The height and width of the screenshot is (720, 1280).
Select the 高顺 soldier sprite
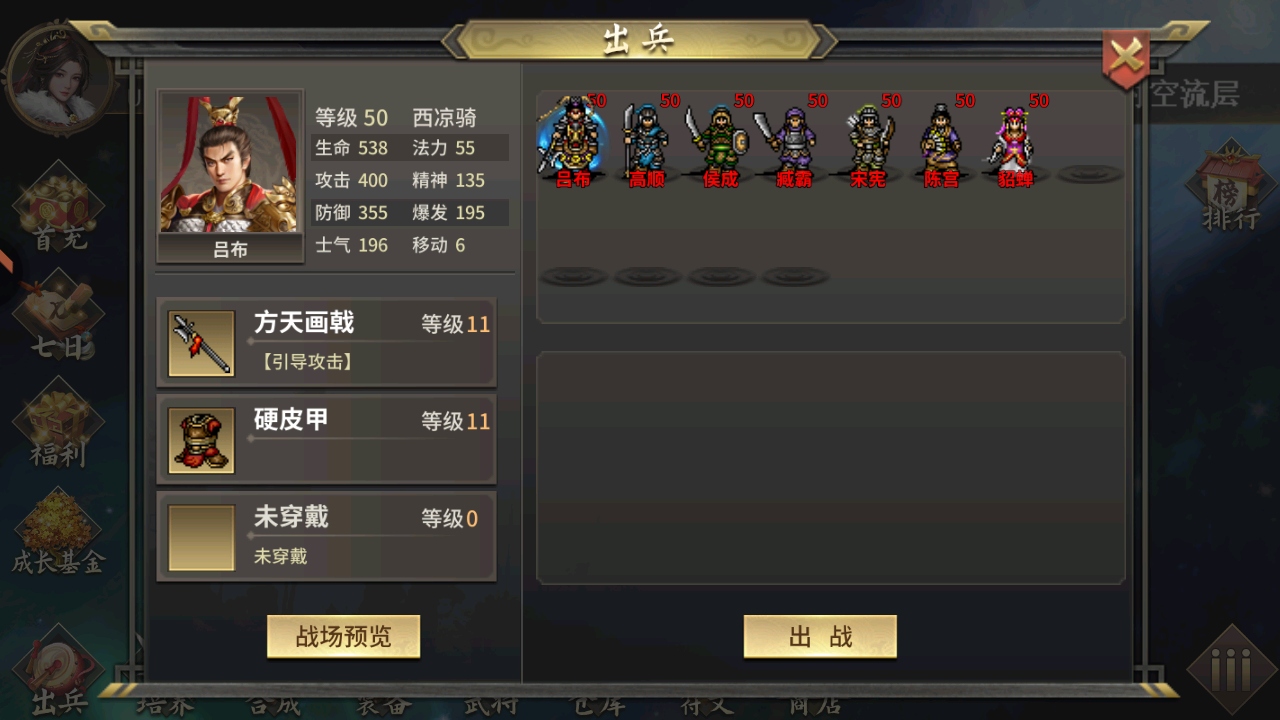coord(646,140)
